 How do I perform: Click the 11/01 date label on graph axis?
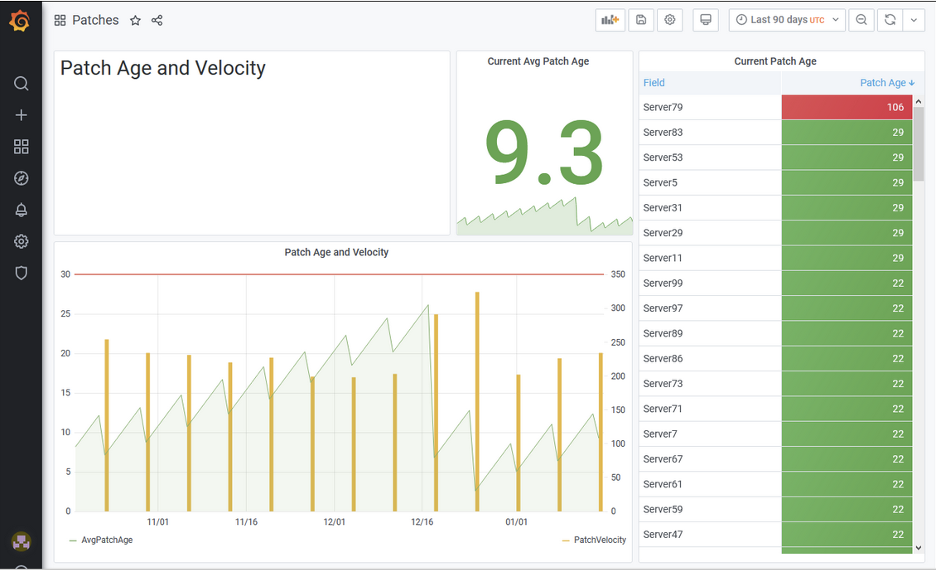[158, 522]
